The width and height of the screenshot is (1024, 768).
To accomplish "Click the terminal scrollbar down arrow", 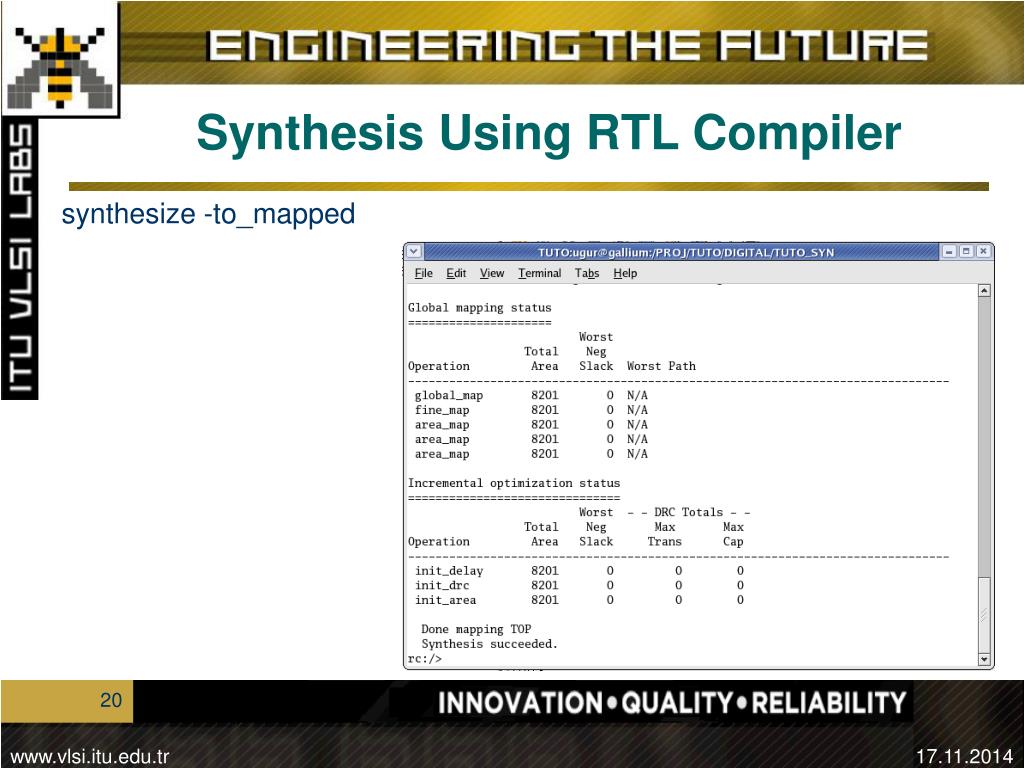I will click(x=984, y=659).
